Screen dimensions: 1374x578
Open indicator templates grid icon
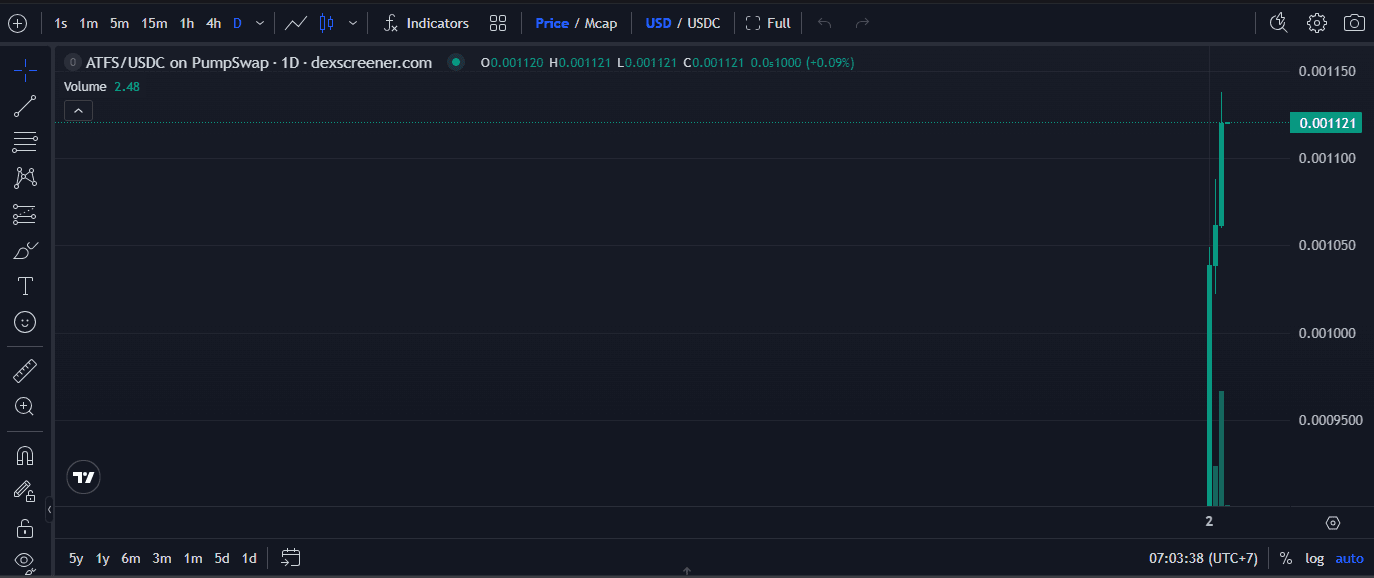[x=498, y=23]
